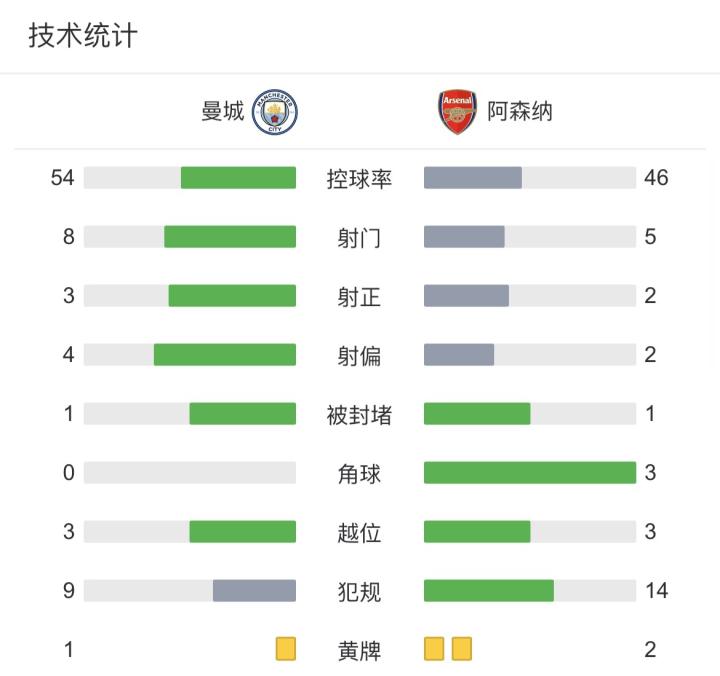Click Manchester City's 控球率 possession bar
Screen dimensions: 720x676
[x=190, y=178]
